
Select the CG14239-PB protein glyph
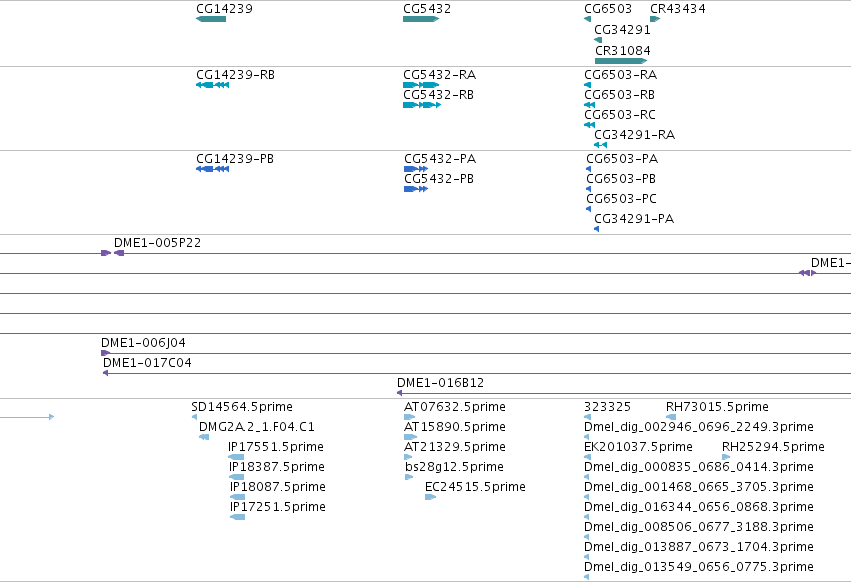[x=212, y=169]
